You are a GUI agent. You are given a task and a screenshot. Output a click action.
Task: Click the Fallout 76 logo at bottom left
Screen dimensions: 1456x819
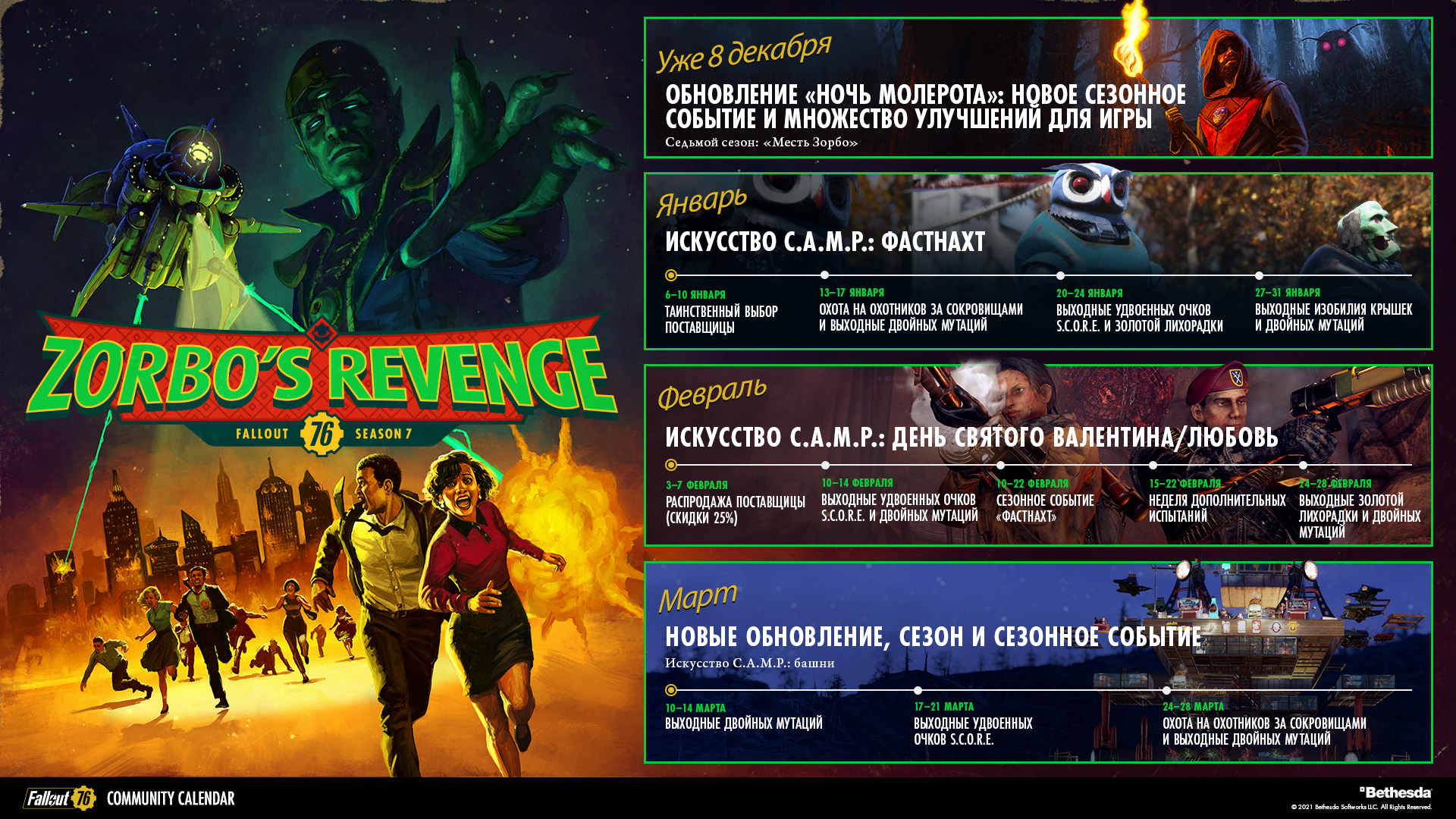click(59, 798)
